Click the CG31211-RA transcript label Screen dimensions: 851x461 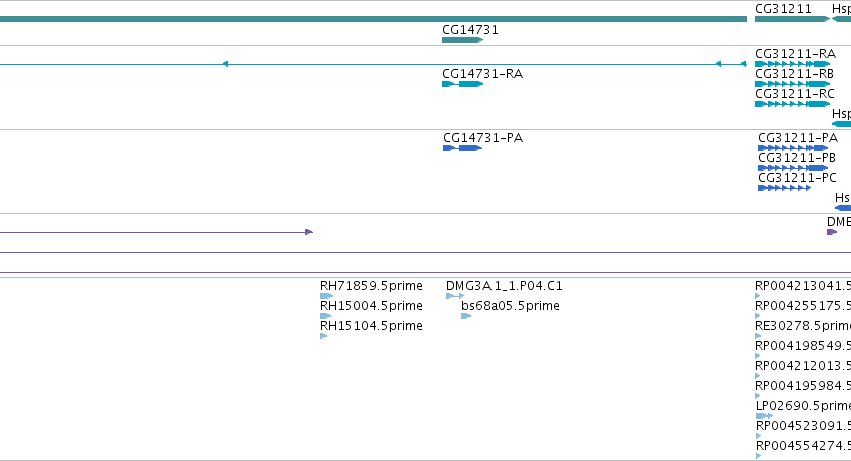click(795, 54)
